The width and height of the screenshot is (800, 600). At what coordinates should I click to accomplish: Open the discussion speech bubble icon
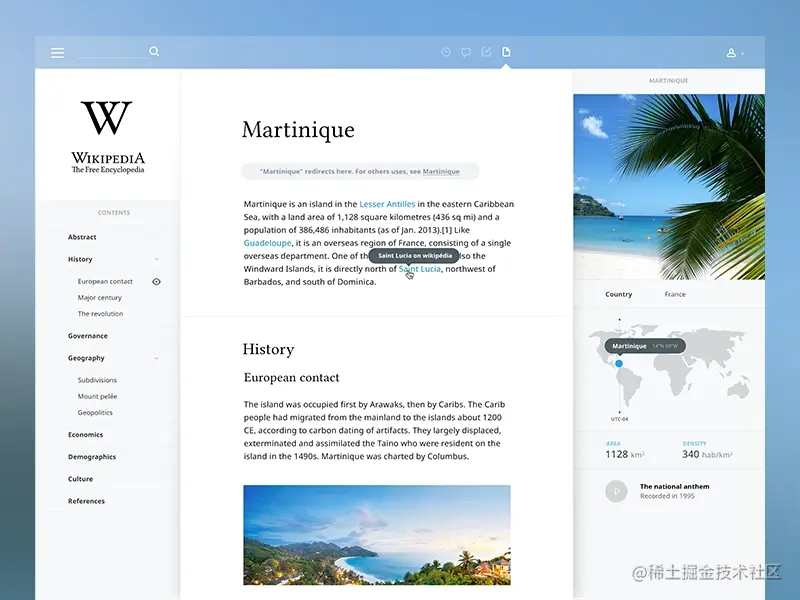point(466,52)
